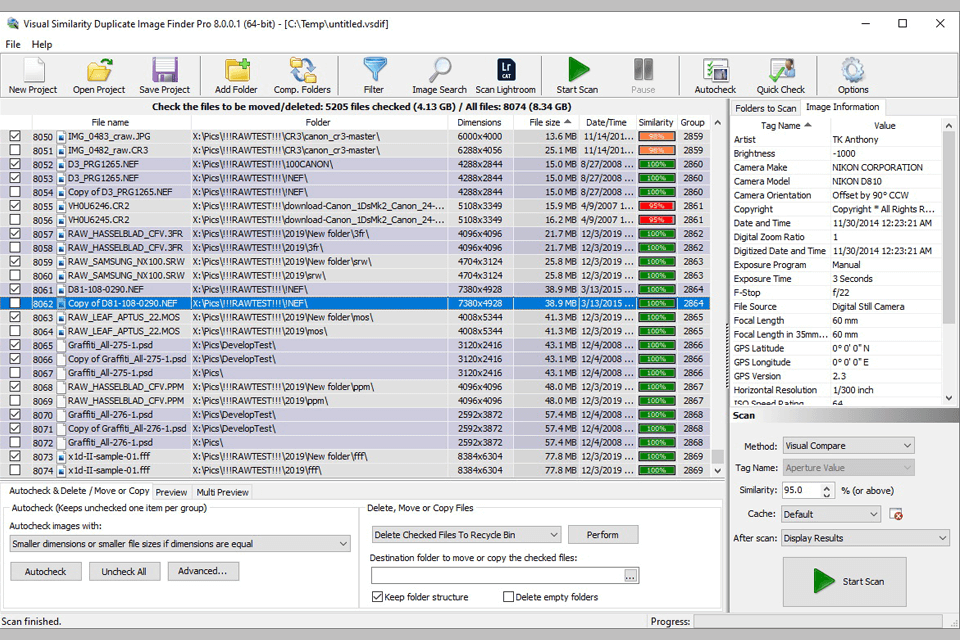The image size is (960, 640).
Task: Open the File menu
Action: (12, 44)
